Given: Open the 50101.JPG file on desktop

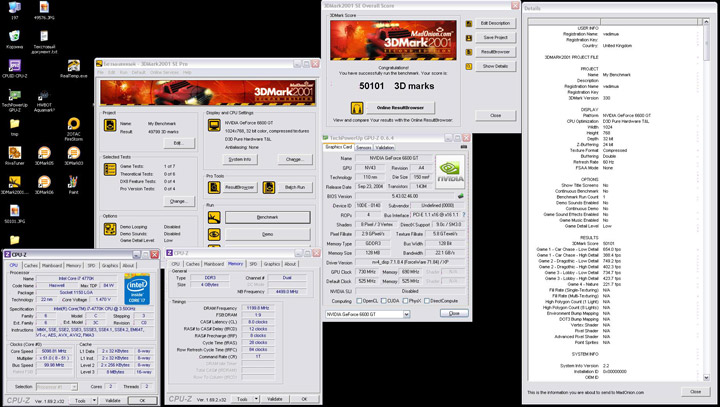Looking at the screenshot, I should [14, 211].
